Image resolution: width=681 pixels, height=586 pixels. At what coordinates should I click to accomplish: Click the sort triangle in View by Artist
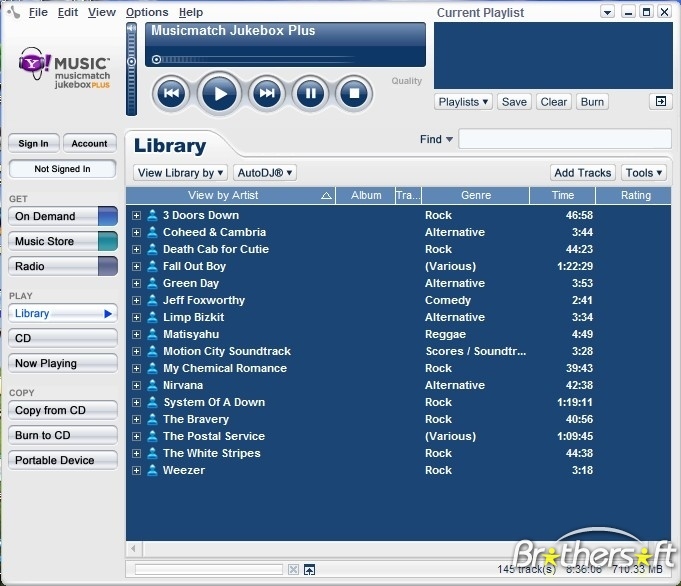(327, 196)
